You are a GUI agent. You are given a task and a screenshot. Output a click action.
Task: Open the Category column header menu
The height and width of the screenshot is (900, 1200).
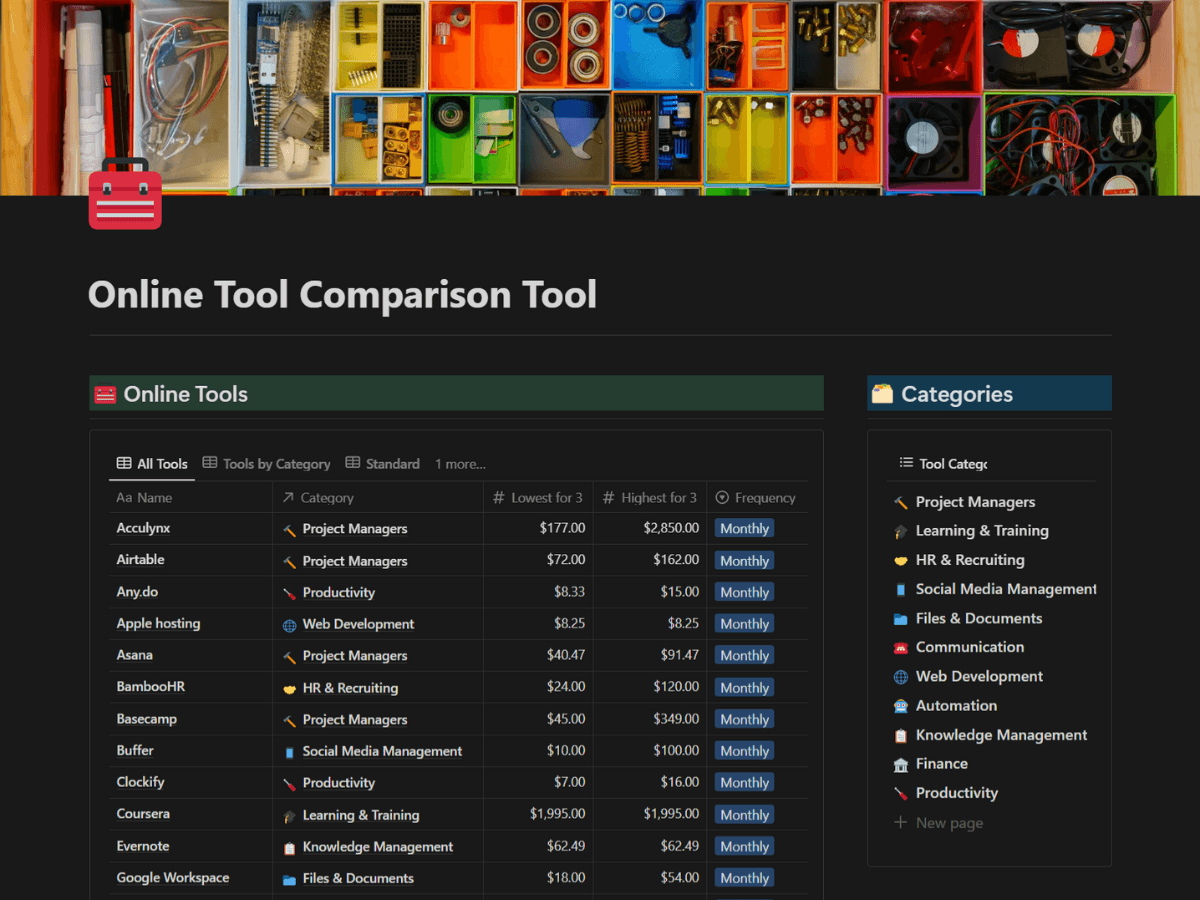point(378,497)
